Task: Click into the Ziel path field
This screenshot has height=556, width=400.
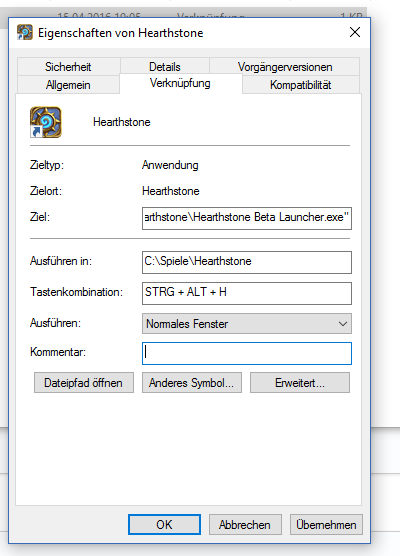Action: click(x=247, y=218)
